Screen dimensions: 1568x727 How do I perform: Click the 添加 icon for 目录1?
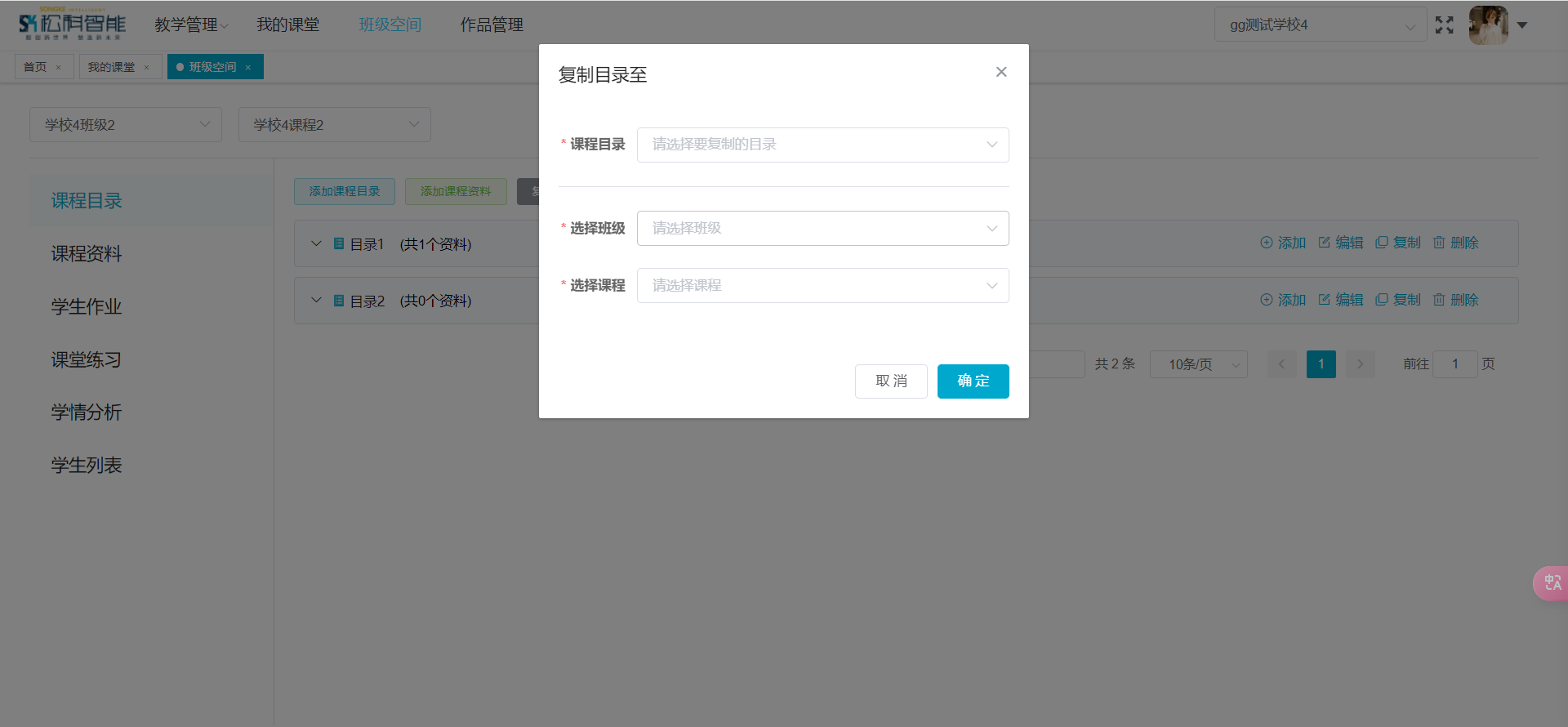click(1267, 243)
